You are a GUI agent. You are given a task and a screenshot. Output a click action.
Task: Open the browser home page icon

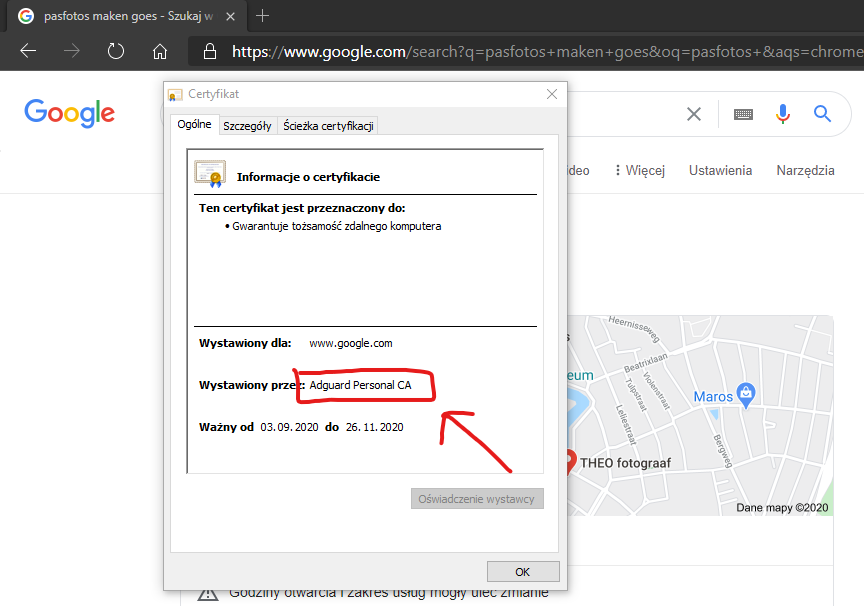160,51
